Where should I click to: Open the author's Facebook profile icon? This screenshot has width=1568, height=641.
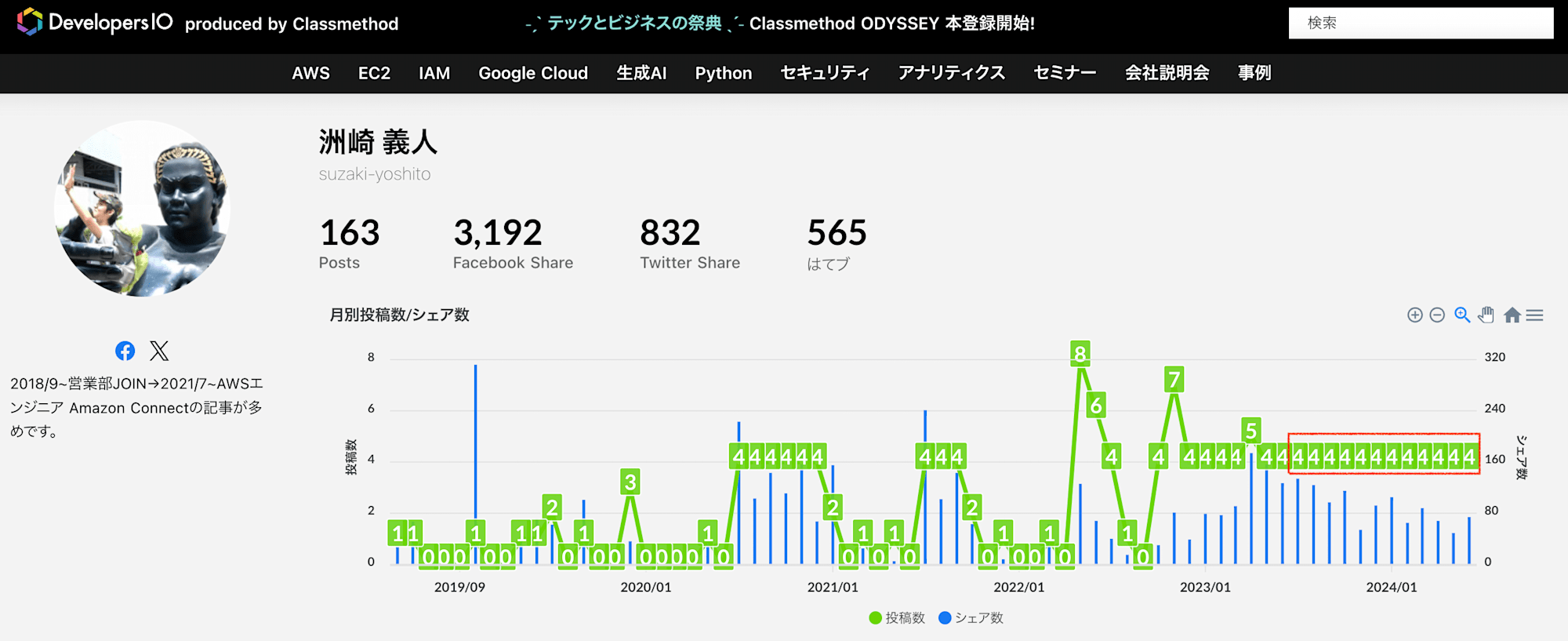(x=125, y=351)
